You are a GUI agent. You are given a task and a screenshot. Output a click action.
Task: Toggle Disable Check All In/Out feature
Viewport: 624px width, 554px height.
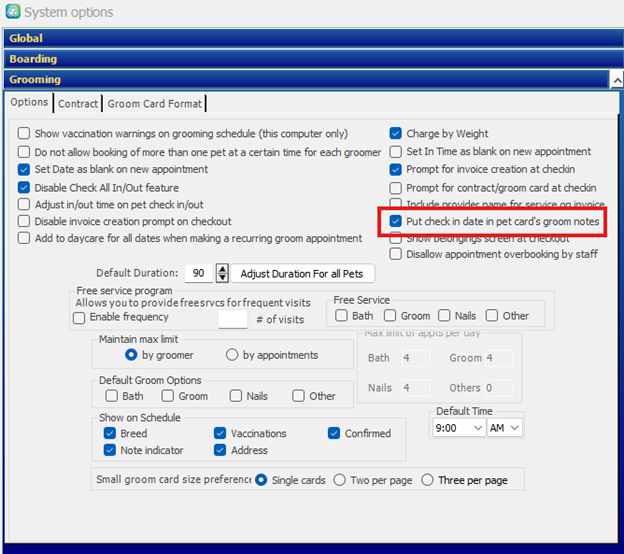(24, 187)
